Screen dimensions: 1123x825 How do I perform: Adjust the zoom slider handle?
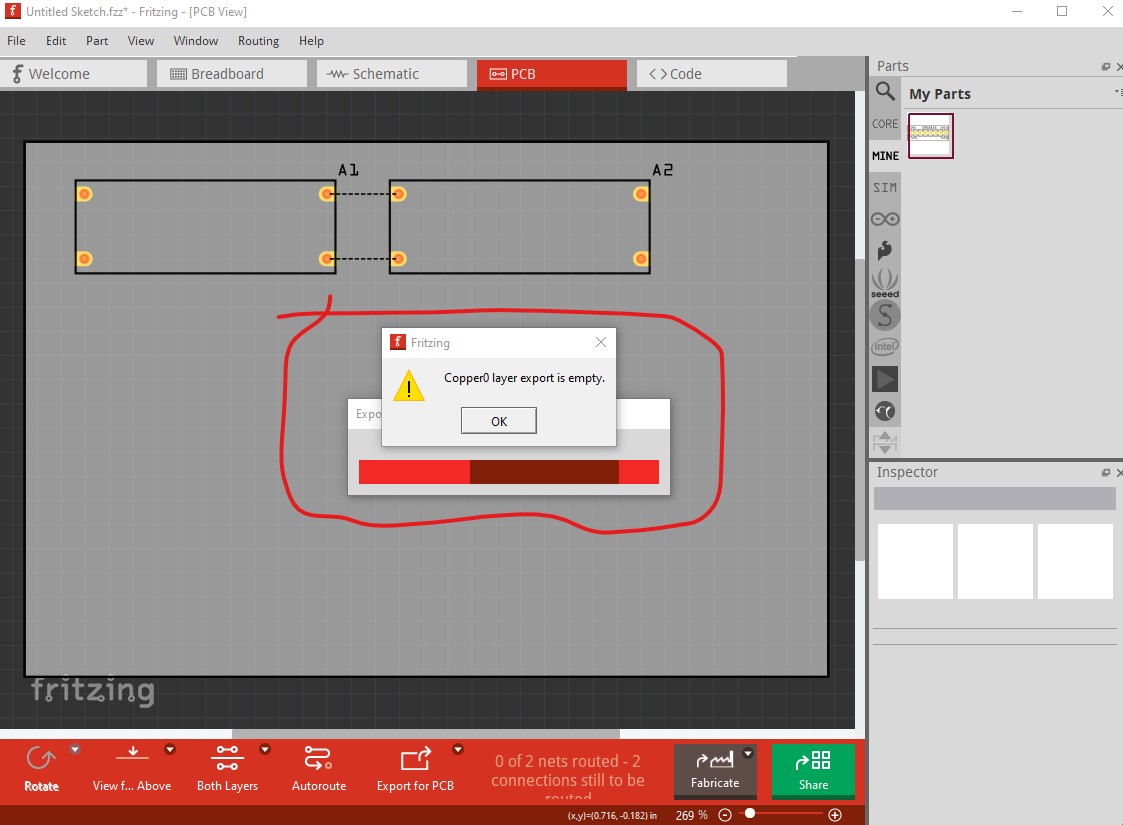[750, 814]
